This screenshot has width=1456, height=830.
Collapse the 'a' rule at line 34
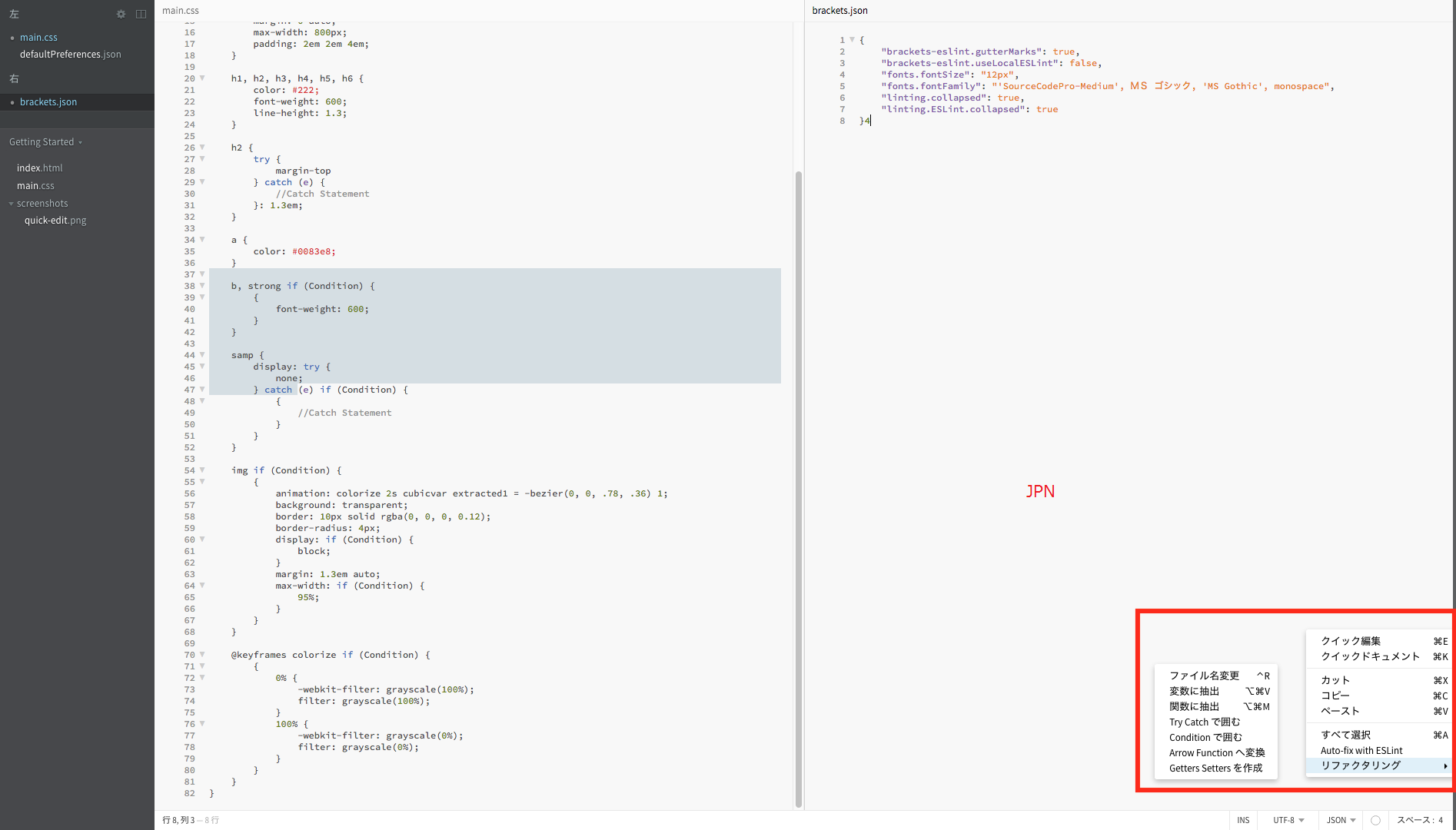click(202, 240)
